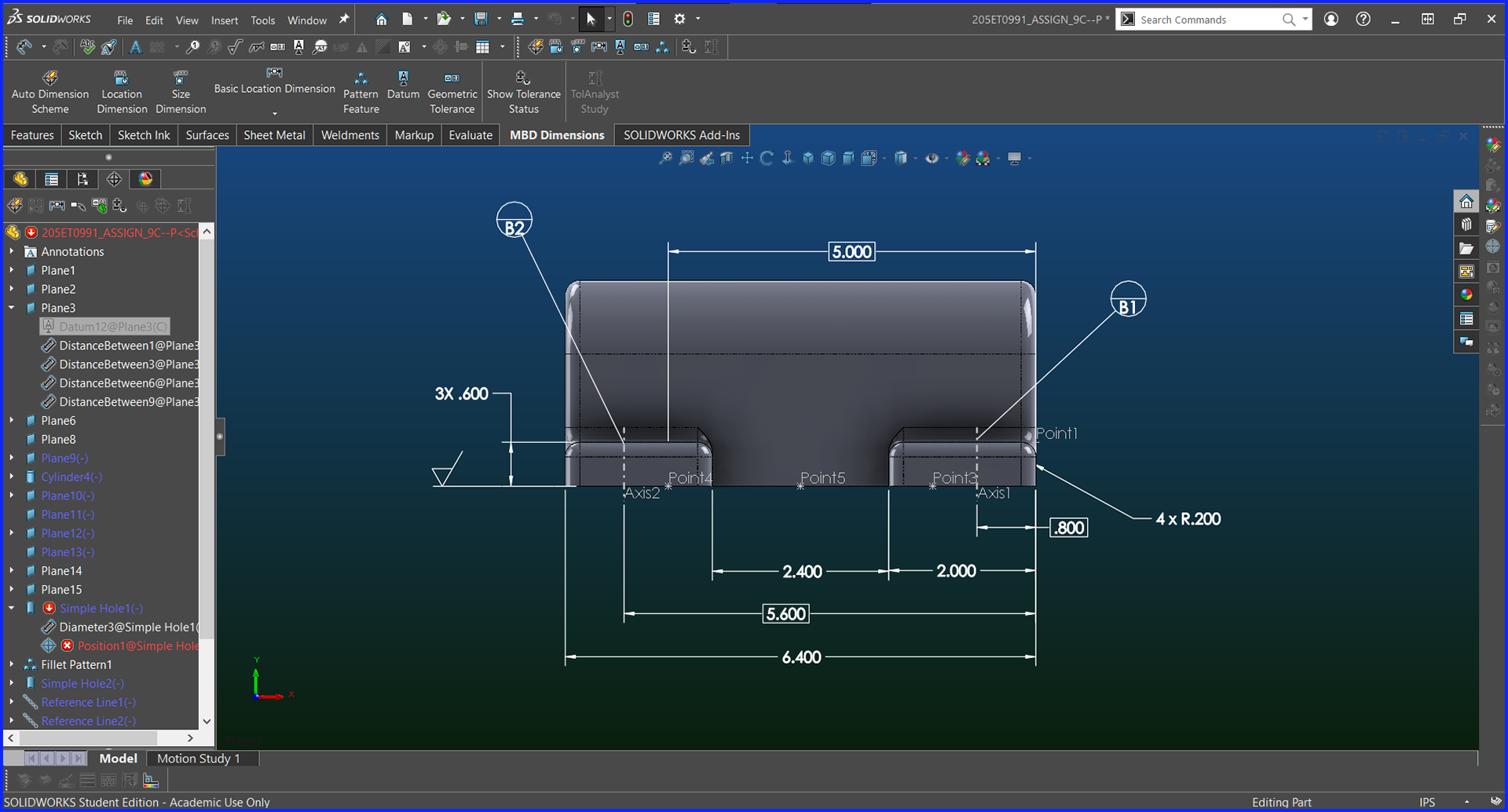Collapse the Simple Hole1 node
1508x812 pixels.
12,608
